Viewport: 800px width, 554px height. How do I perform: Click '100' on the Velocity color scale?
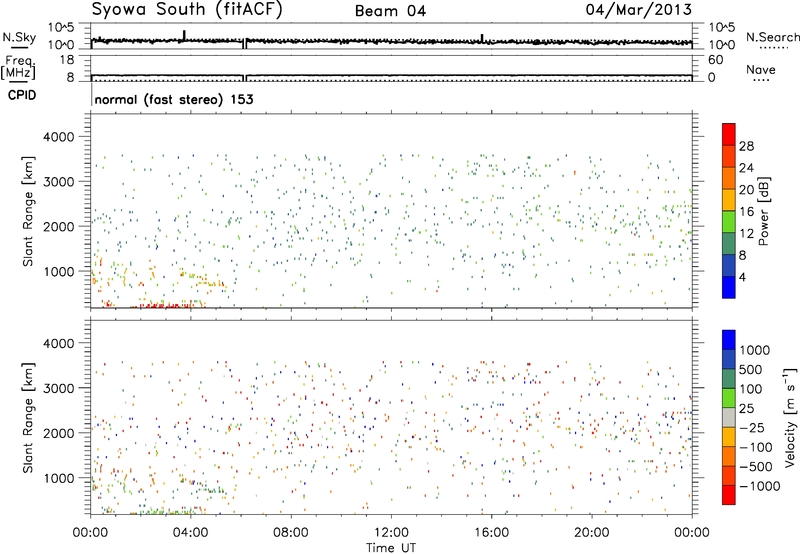click(x=751, y=389)
